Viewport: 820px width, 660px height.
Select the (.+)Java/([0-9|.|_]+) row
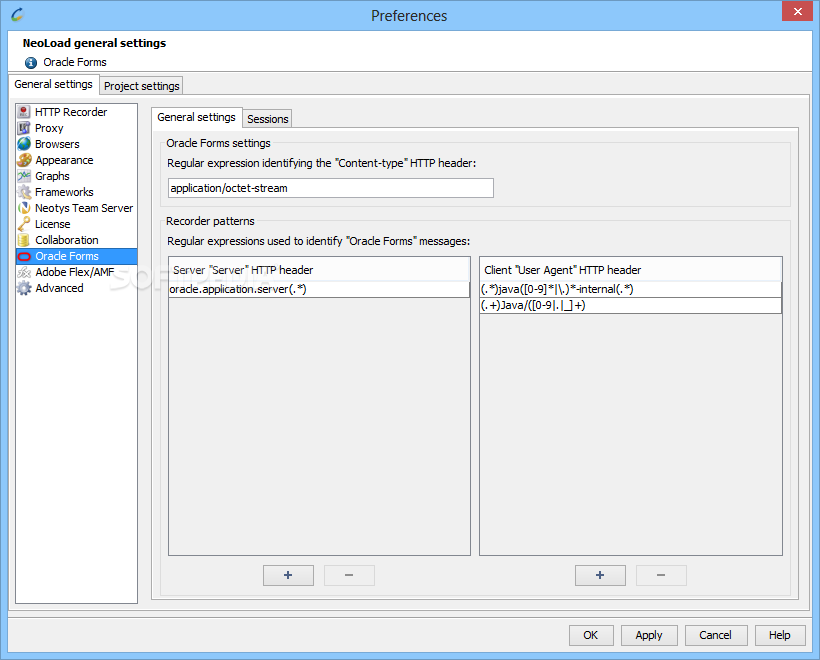631,305
